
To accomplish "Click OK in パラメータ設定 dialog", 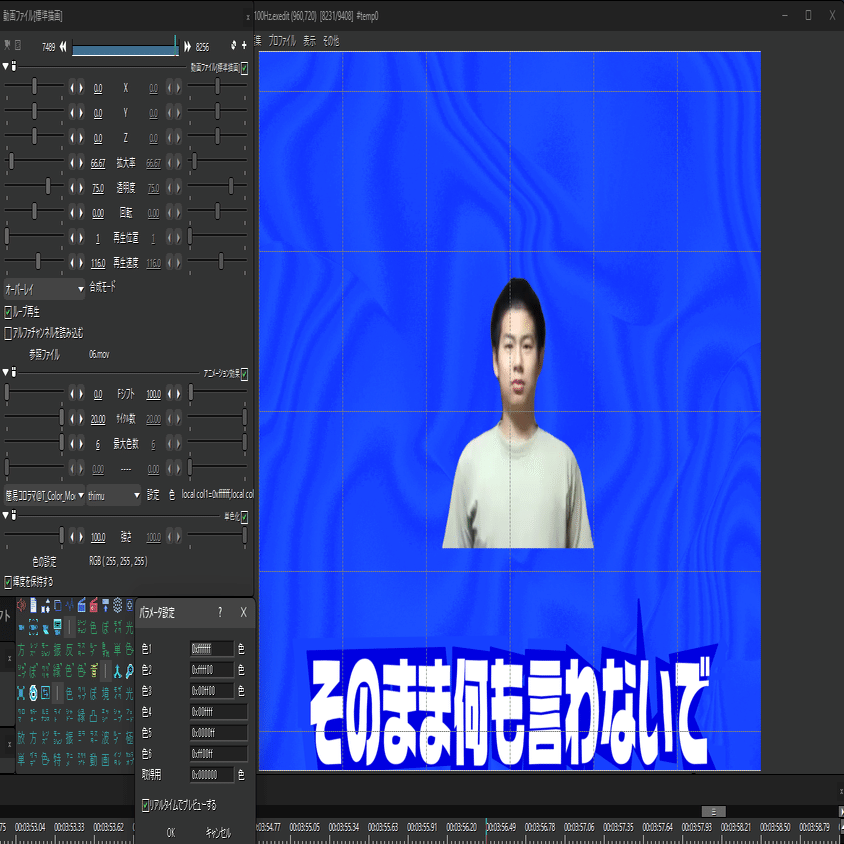I will (x=171, y=832).
